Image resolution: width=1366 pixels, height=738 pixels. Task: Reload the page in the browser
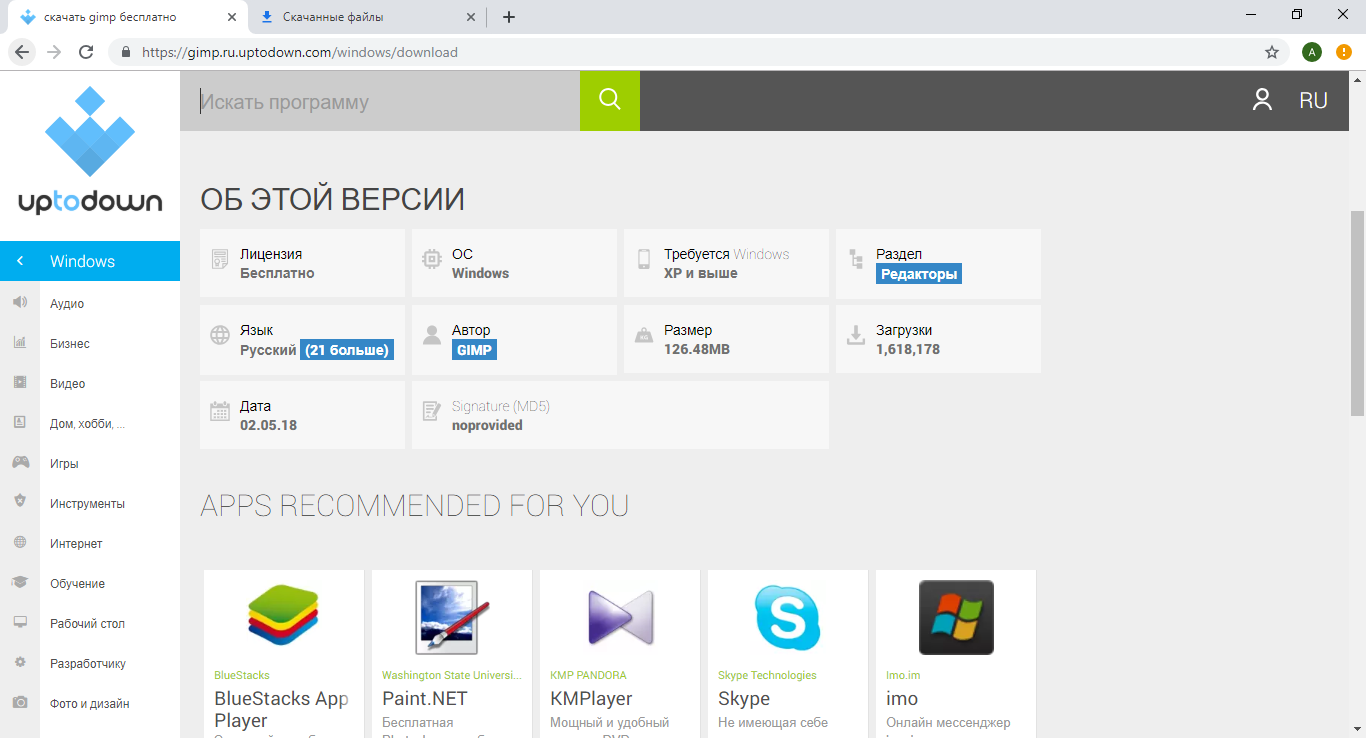coord(86,52)
